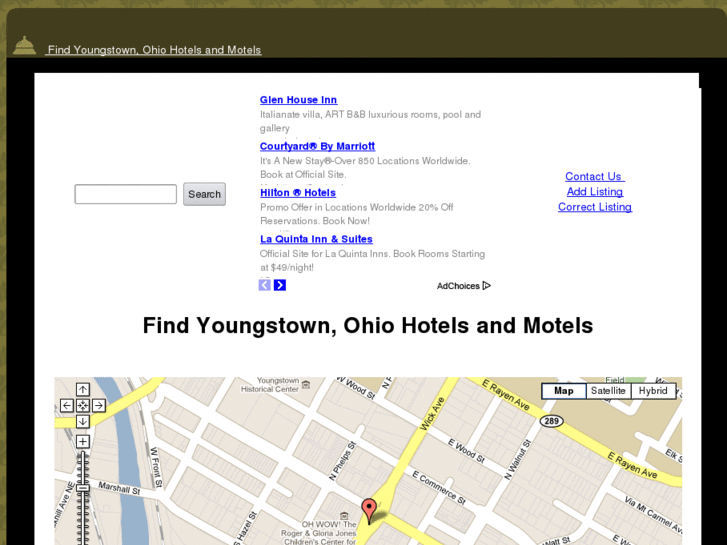Recenter map with the center pan icon

click(x=83, y=405)
